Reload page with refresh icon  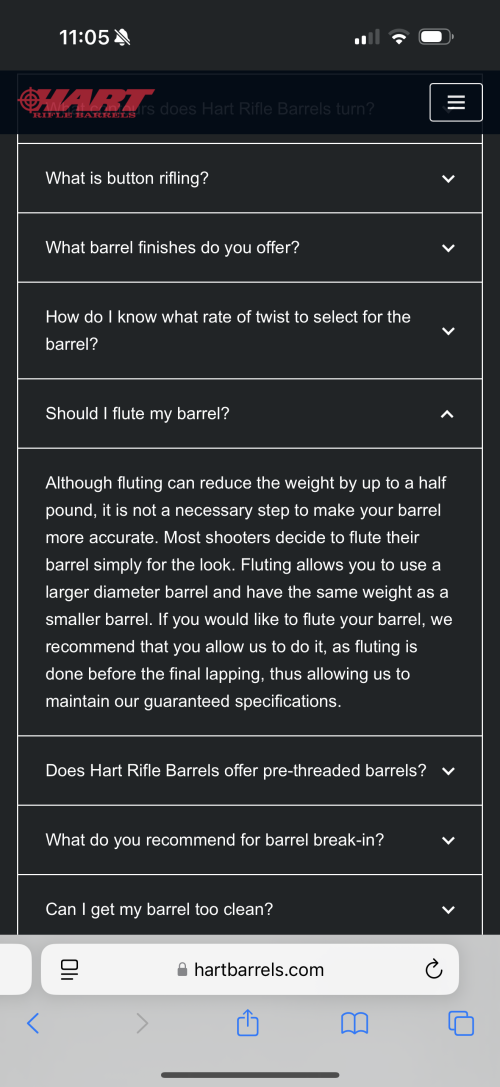coord(433,969)
